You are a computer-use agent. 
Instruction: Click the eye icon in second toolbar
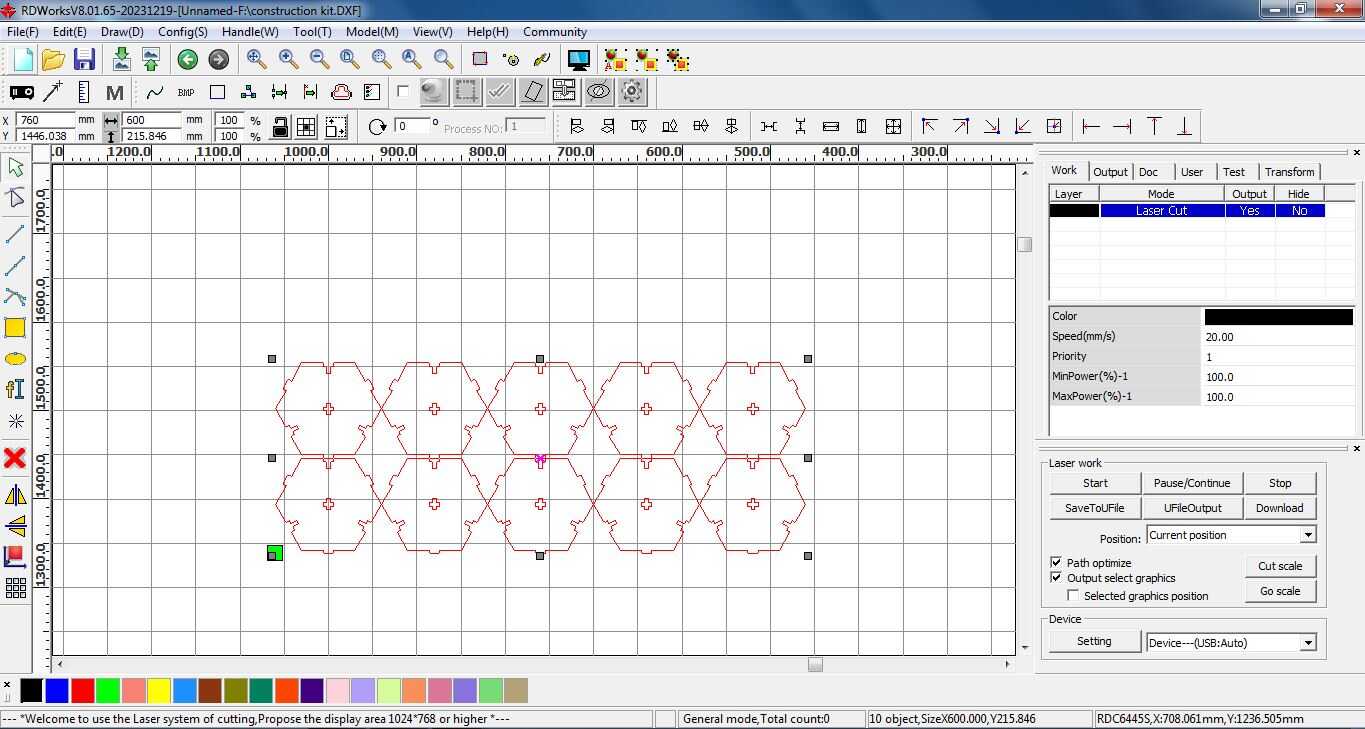[599, 92]
